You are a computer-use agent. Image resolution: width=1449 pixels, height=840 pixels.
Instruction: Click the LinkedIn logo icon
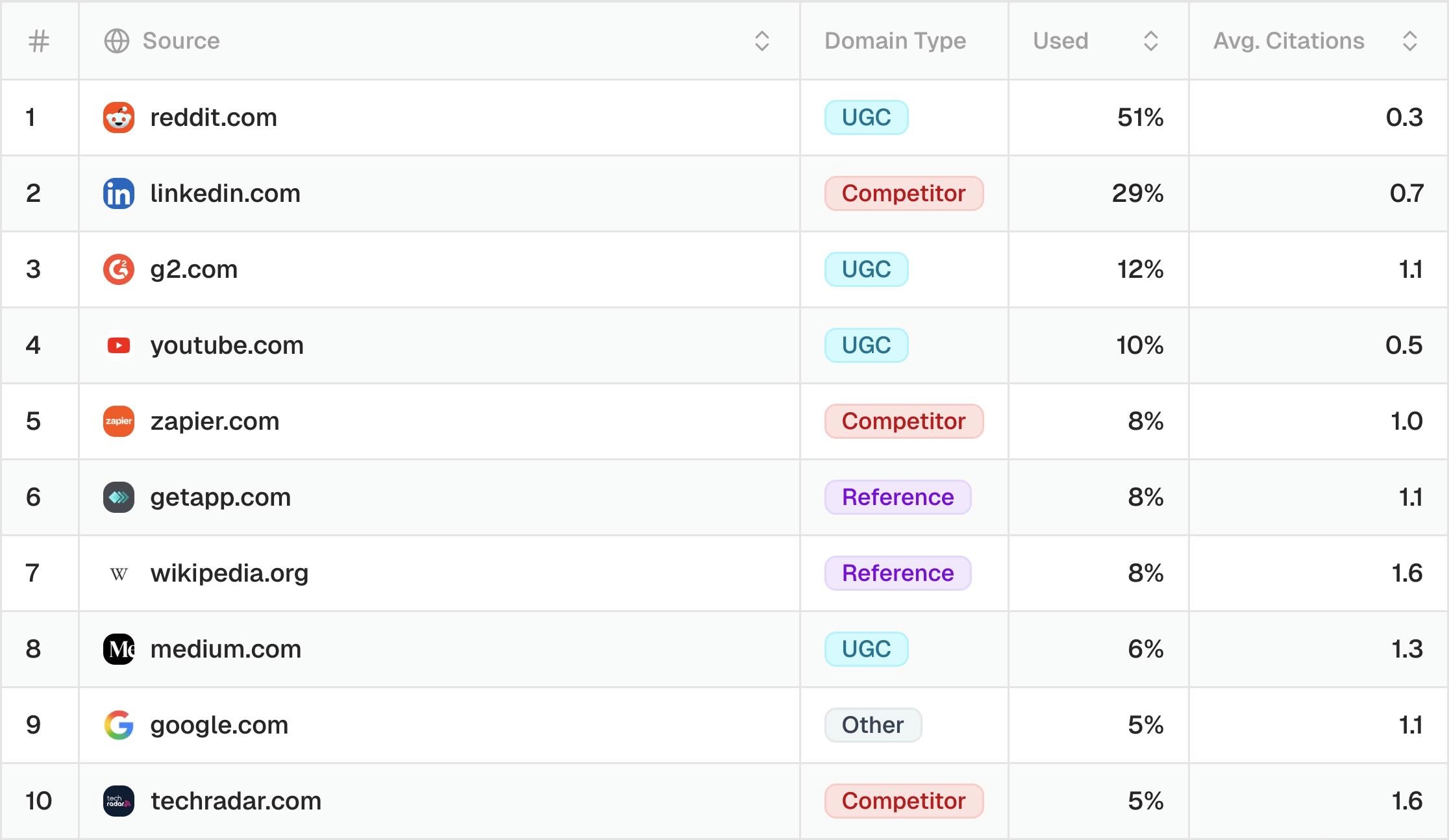coord(119,193)
